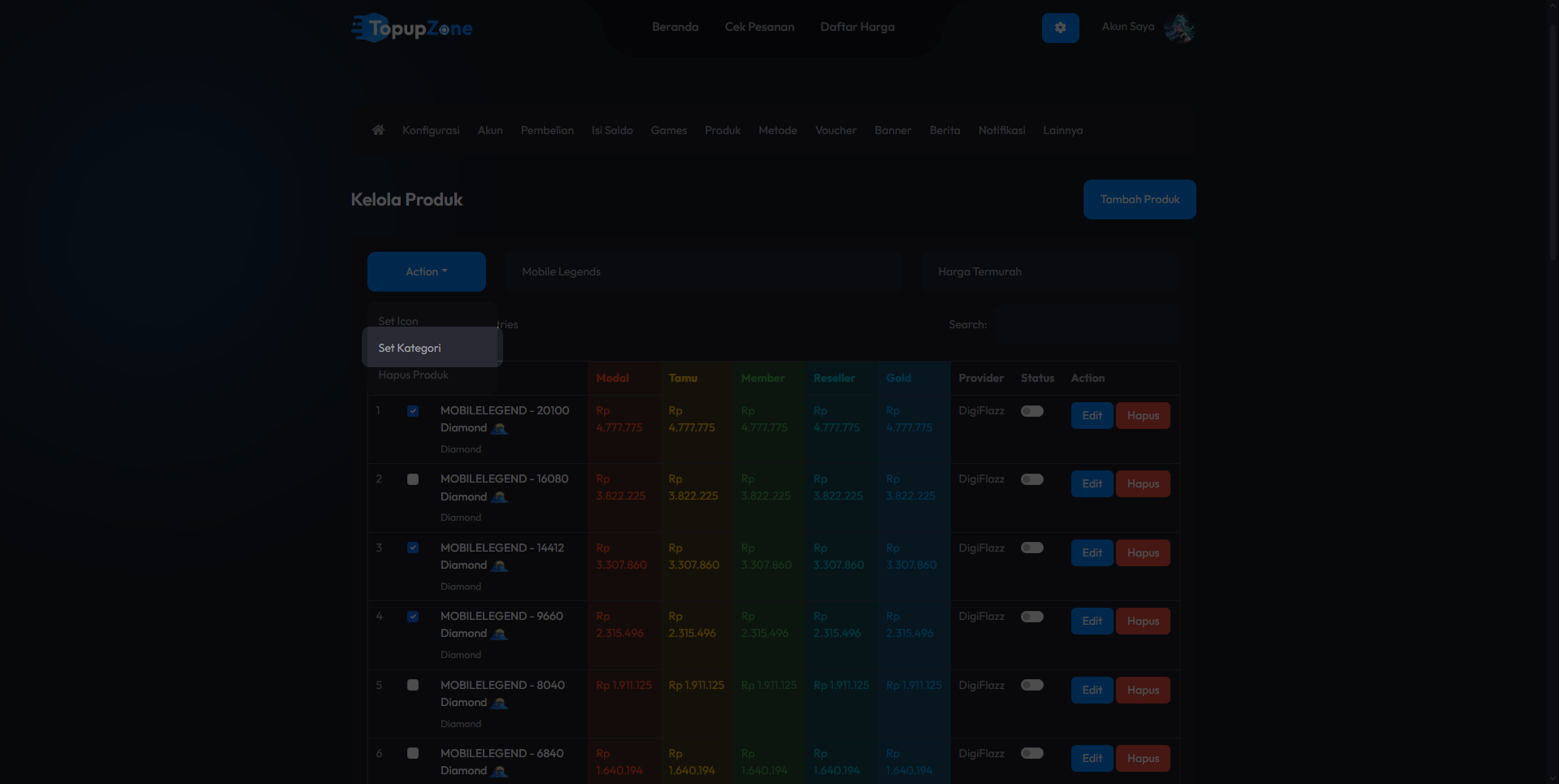Uncheck the MOBILELEGEND - 9660 checkbox

(413, 617)
